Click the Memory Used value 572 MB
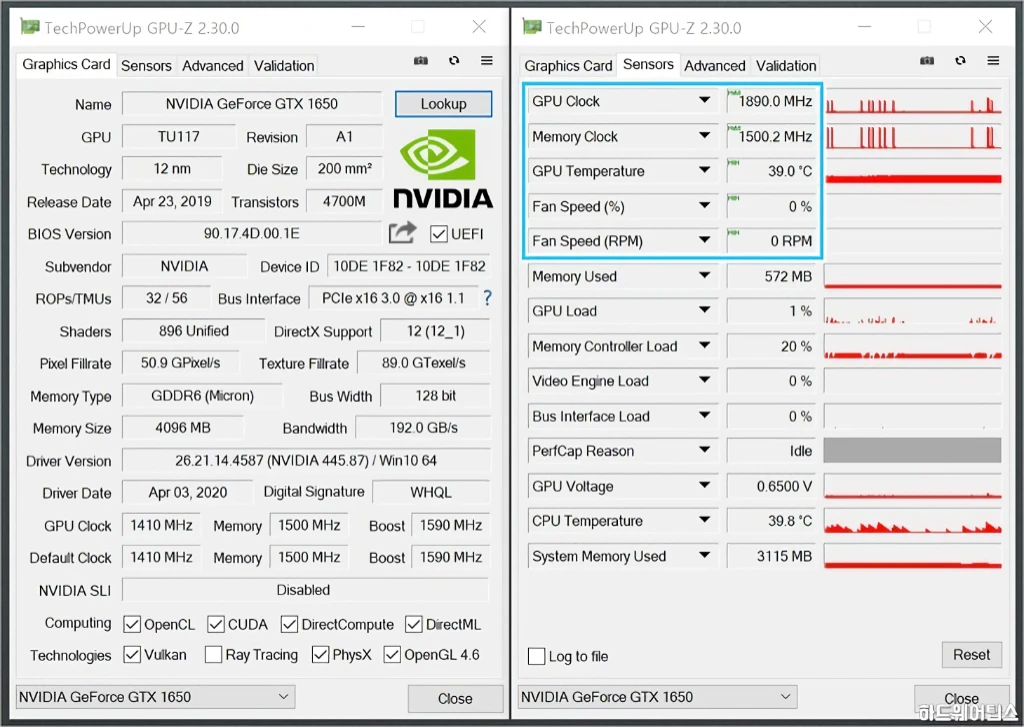Viewport: 1024px width, 727px height. 771,276
